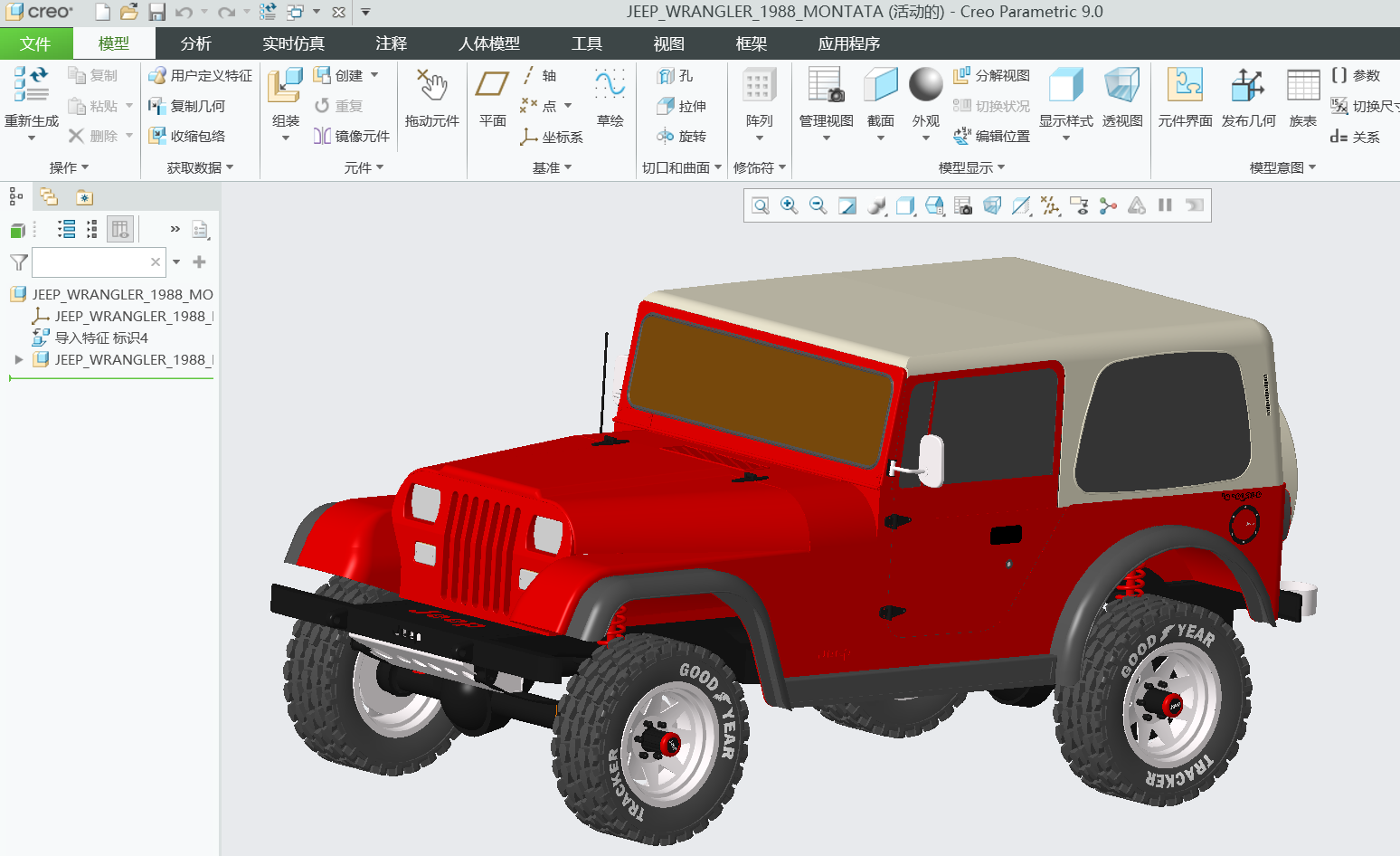The image size is (1400, 856).
Task: Click the 拉伸 extrude tool
Action: point(682,106)
